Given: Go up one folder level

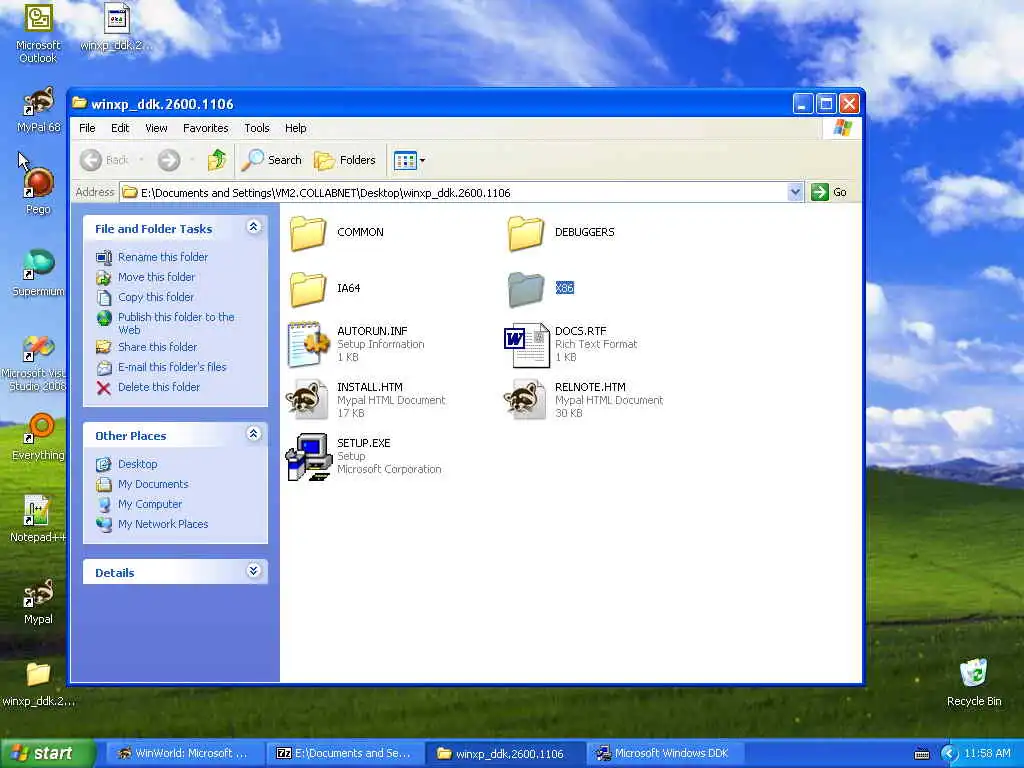Looking at the screenshot, I should 217,160.
